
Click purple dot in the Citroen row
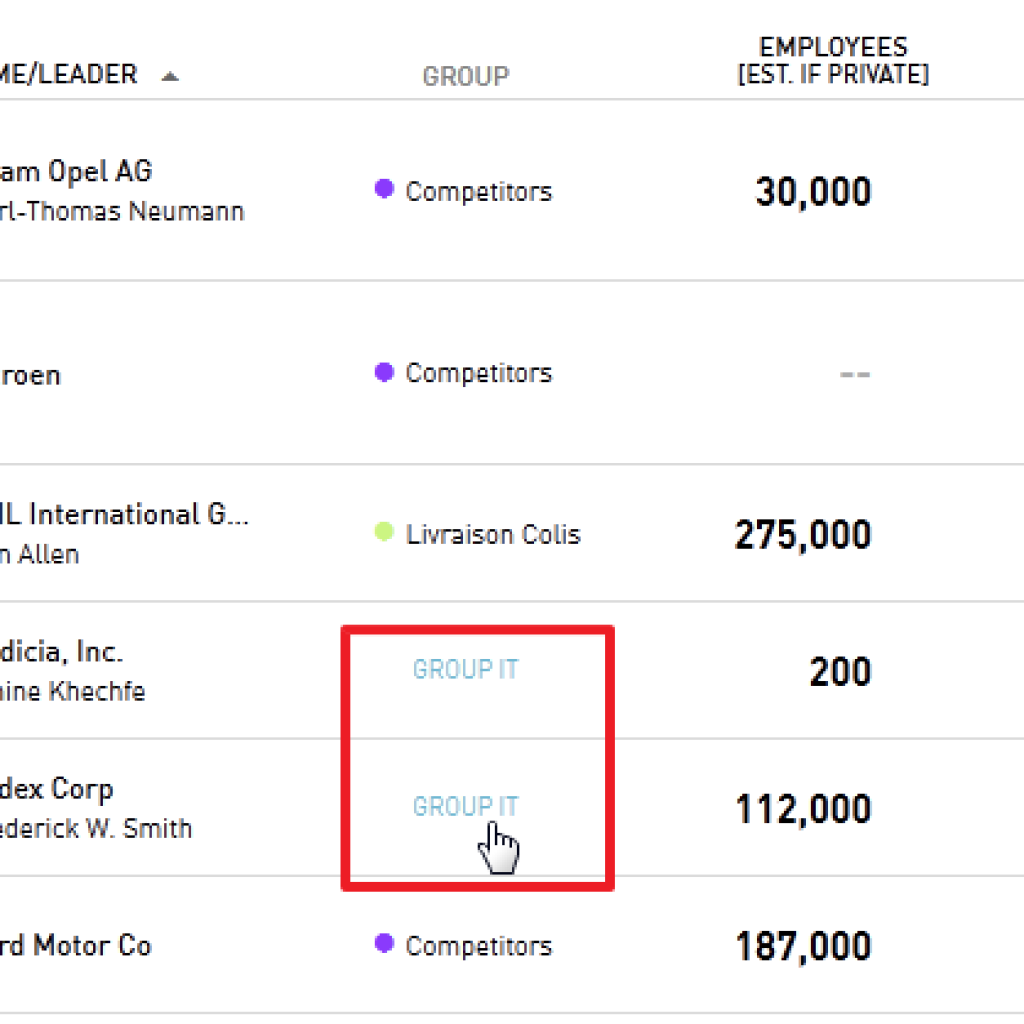tap(384, 372)
